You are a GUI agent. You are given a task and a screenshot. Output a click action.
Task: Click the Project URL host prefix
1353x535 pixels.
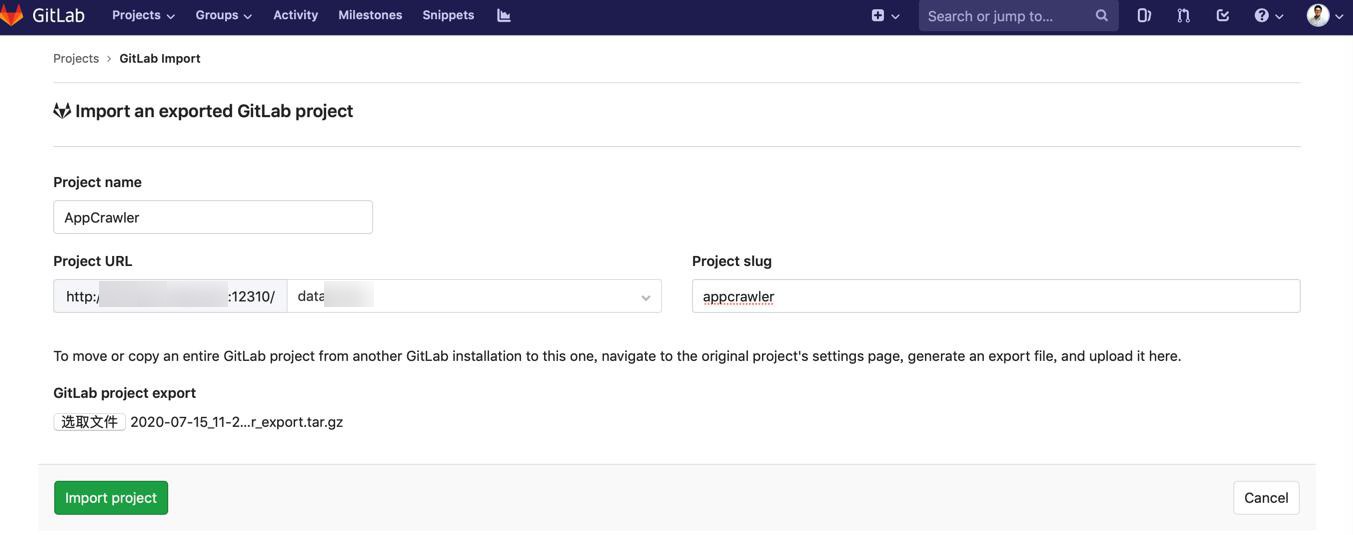(x=170, y=296)
